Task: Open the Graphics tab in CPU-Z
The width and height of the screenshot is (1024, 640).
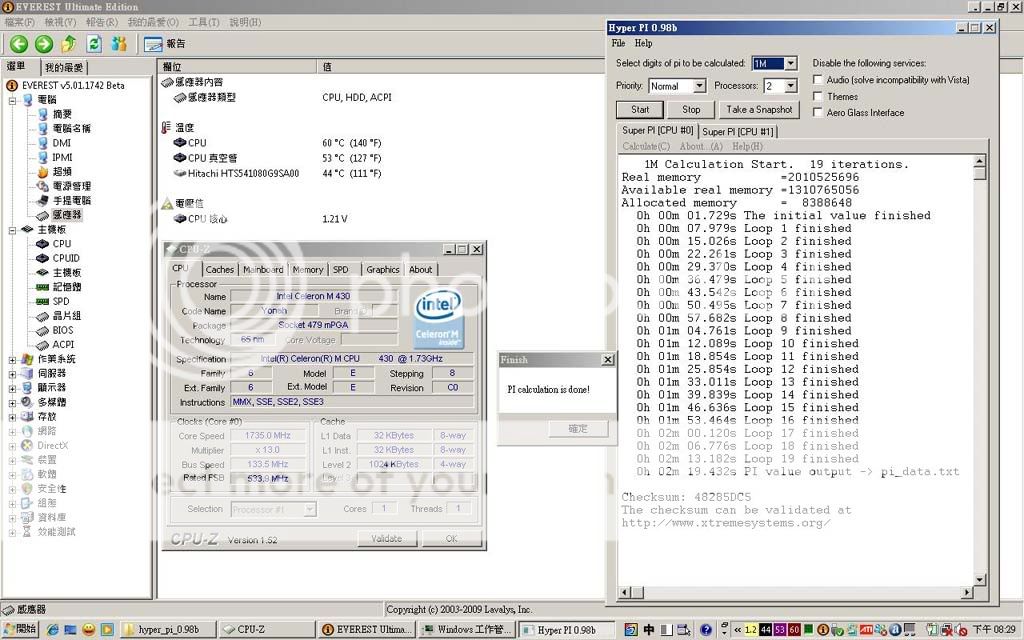Action: tap(383, 269)
